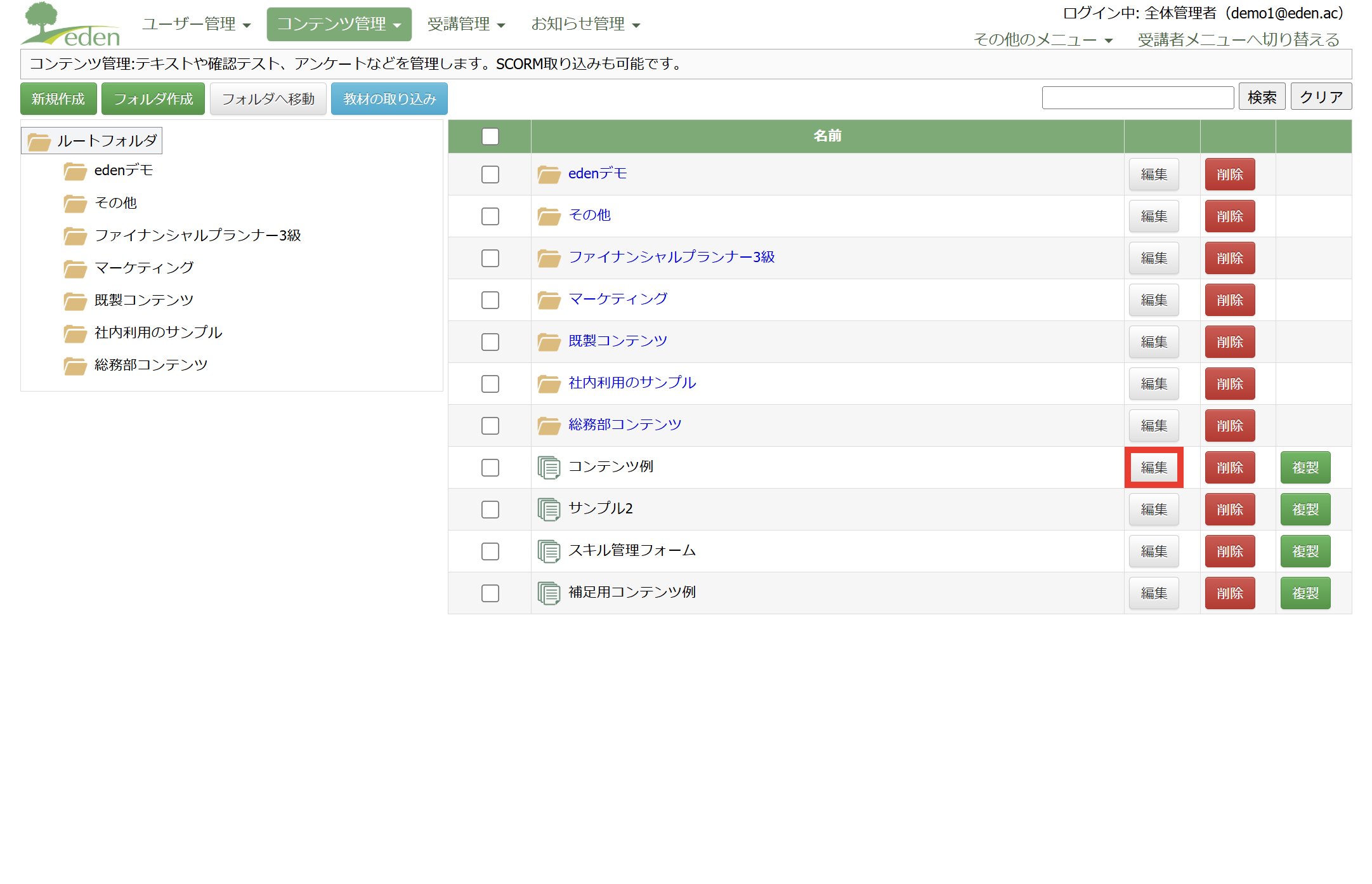Click その他 folder icon in tree
Viewport: 1372px width, 884px height.
pos(75,204)
